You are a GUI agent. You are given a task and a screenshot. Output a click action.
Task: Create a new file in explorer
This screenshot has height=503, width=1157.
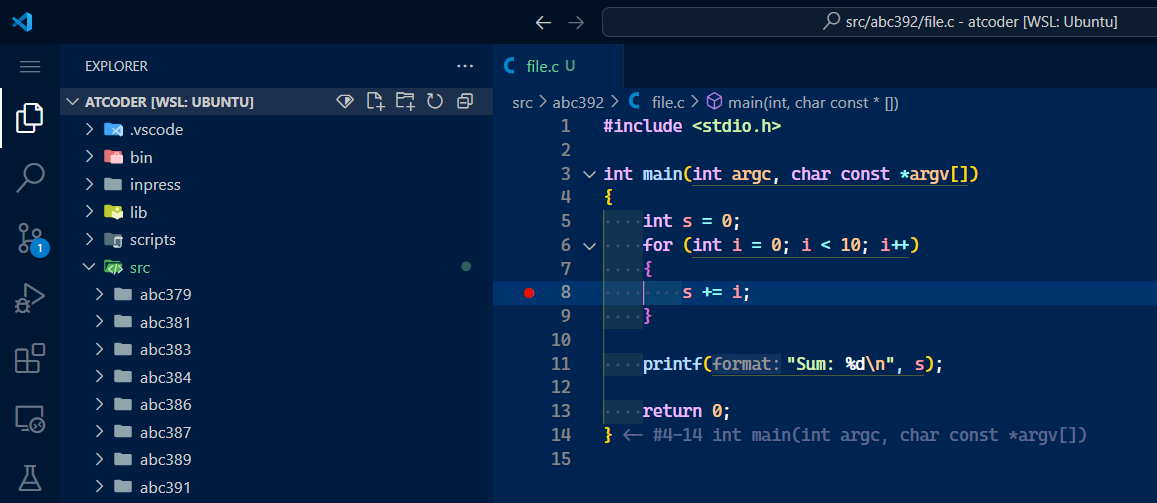point(376,102)
